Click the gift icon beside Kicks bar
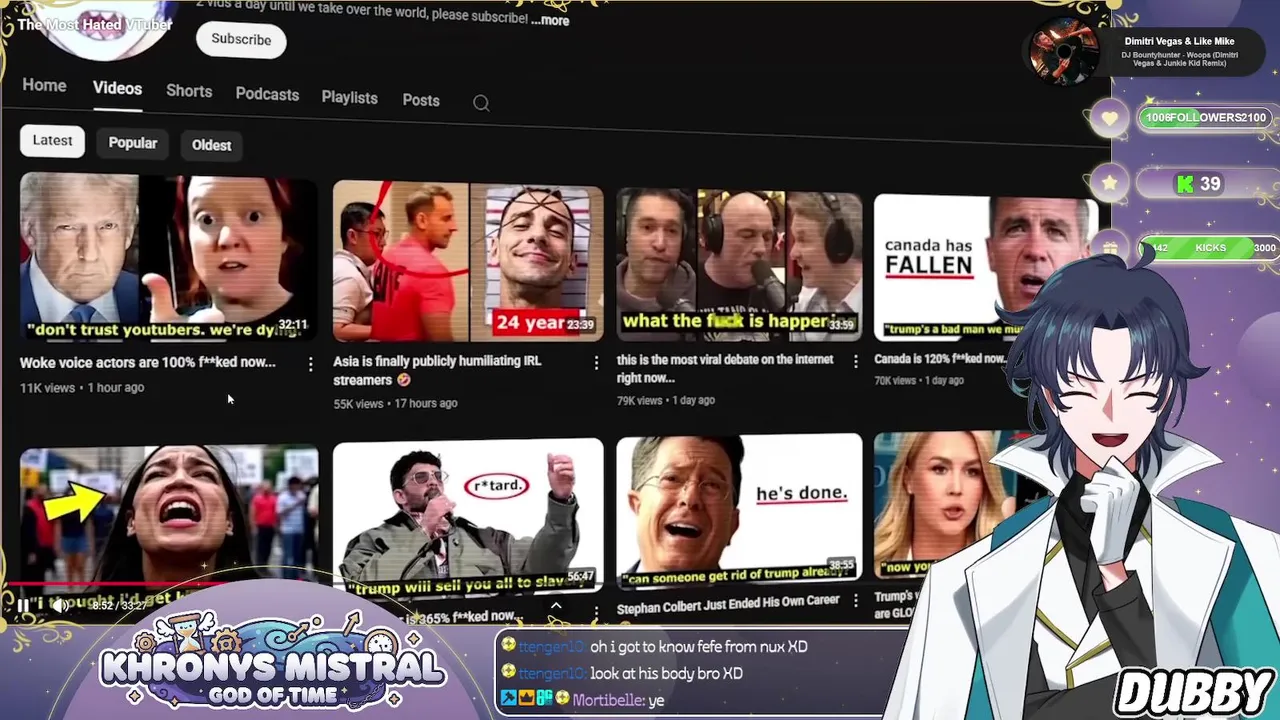This screenshot has height=720, width=1280. pyautogui.click(x=1110, y=248)
